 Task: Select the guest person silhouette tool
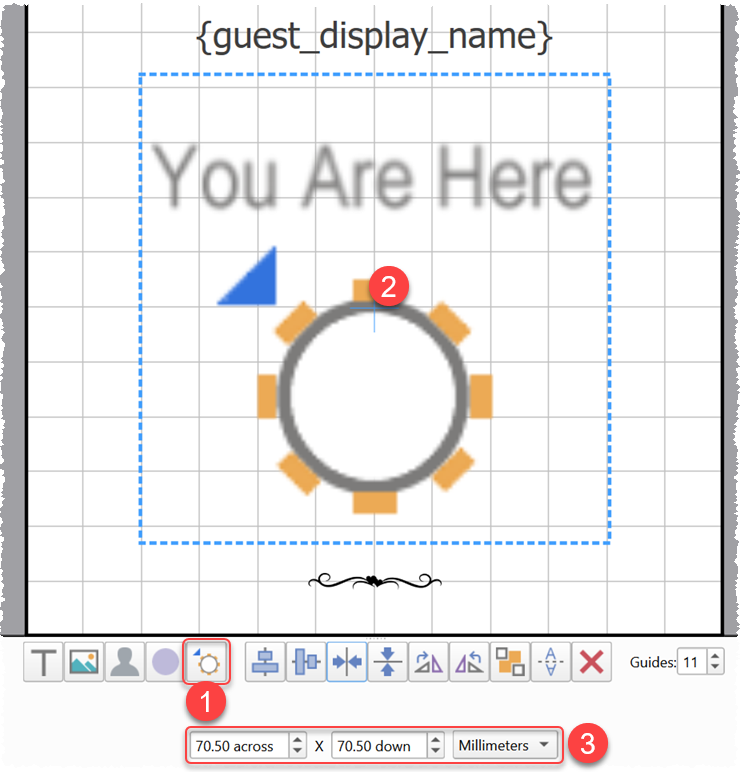point(125,662)
